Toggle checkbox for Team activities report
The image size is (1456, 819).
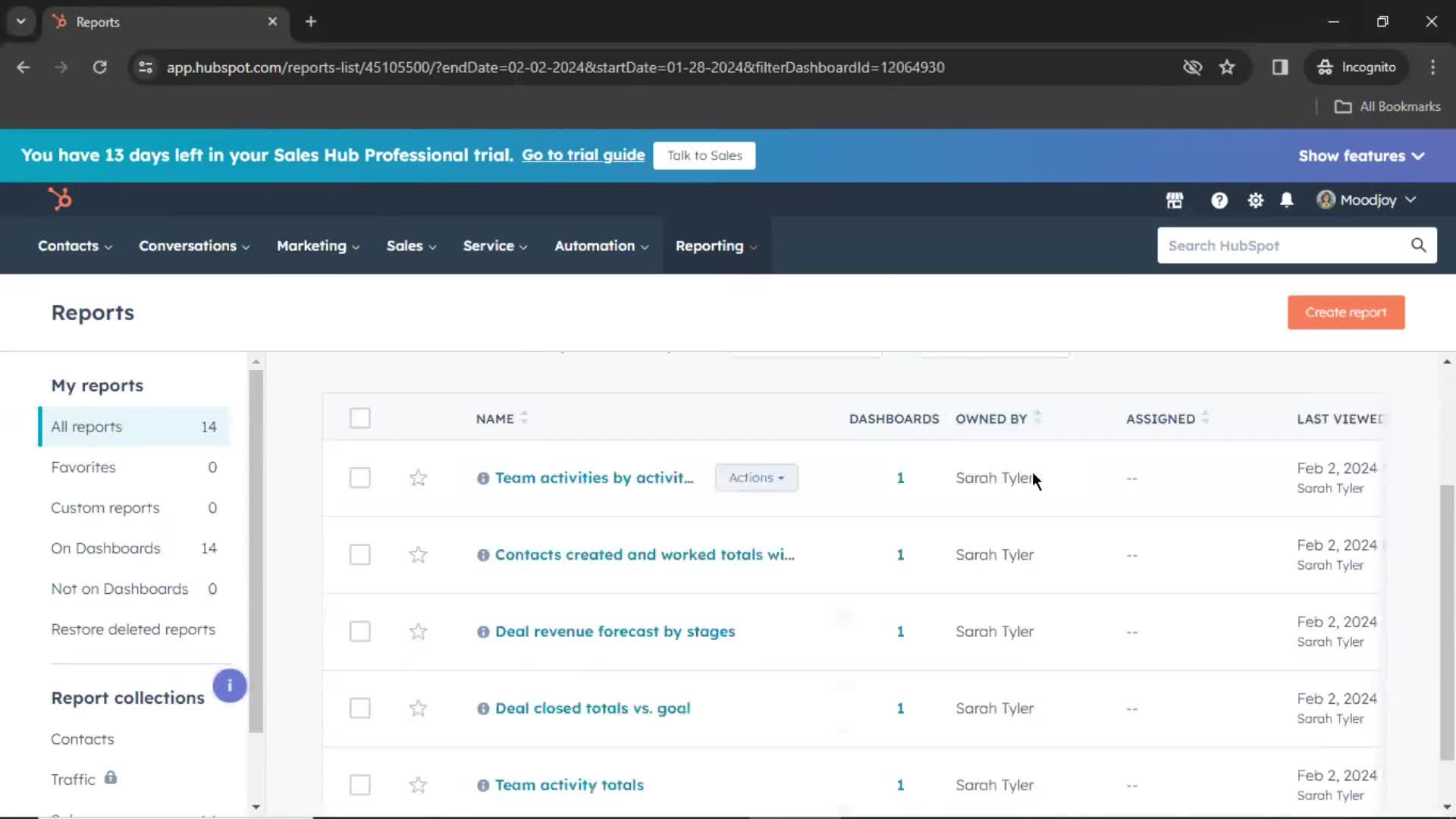360,477
